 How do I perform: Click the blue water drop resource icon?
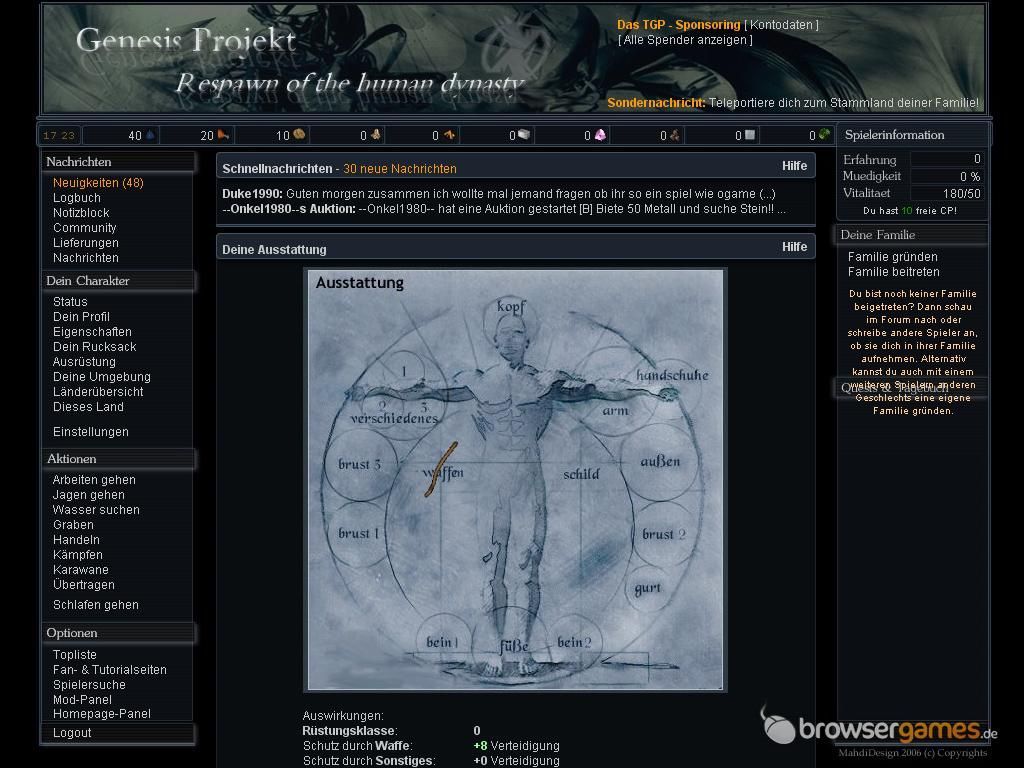(x=150, y=135)
